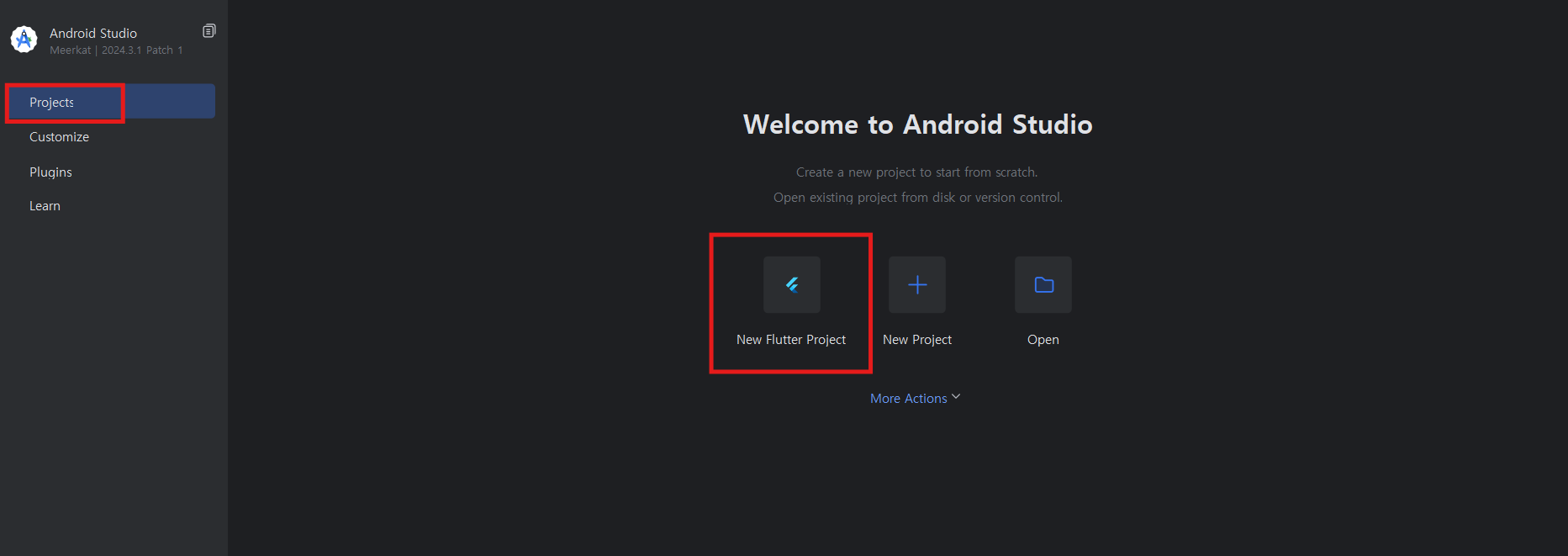The image size is (1568, 556).
Task: Click the Android Studio title text
Action: click(93, 33)
